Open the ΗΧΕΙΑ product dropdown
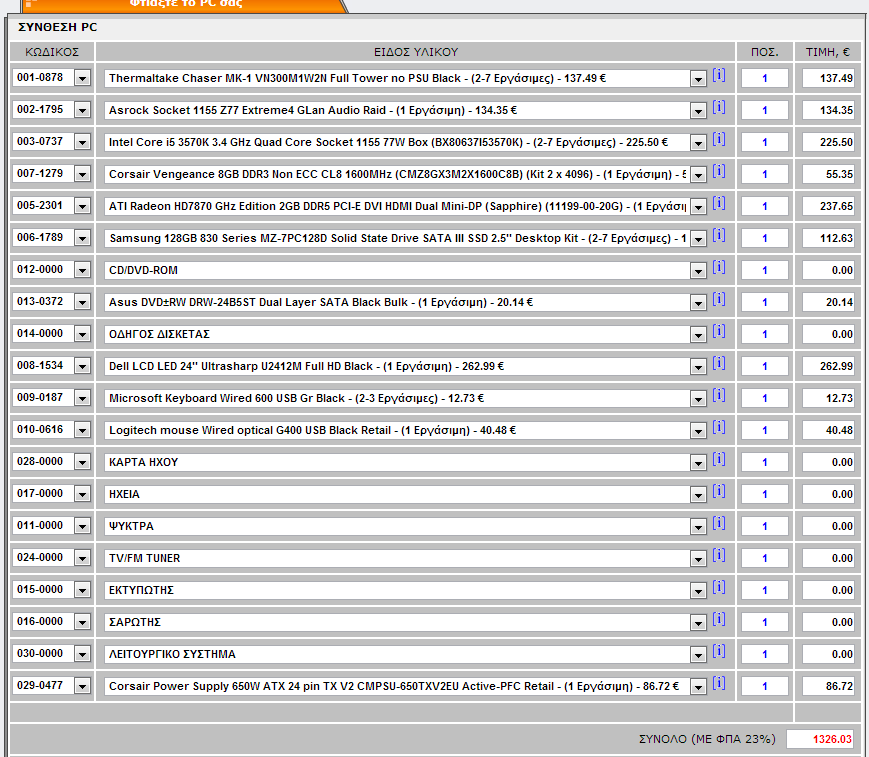The image size is (869, 757). [698, 495]
